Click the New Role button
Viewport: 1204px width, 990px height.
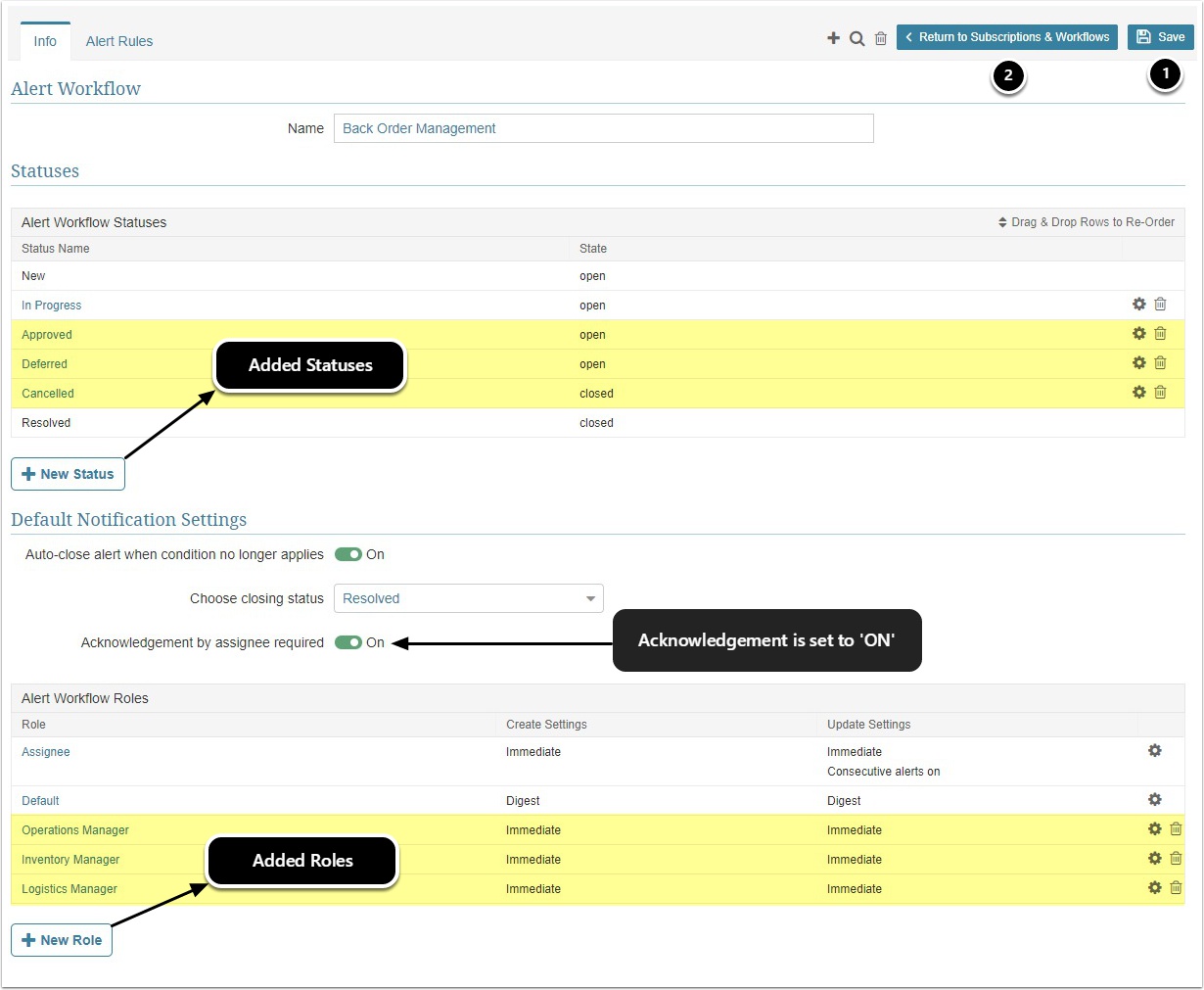pos(62,940)
